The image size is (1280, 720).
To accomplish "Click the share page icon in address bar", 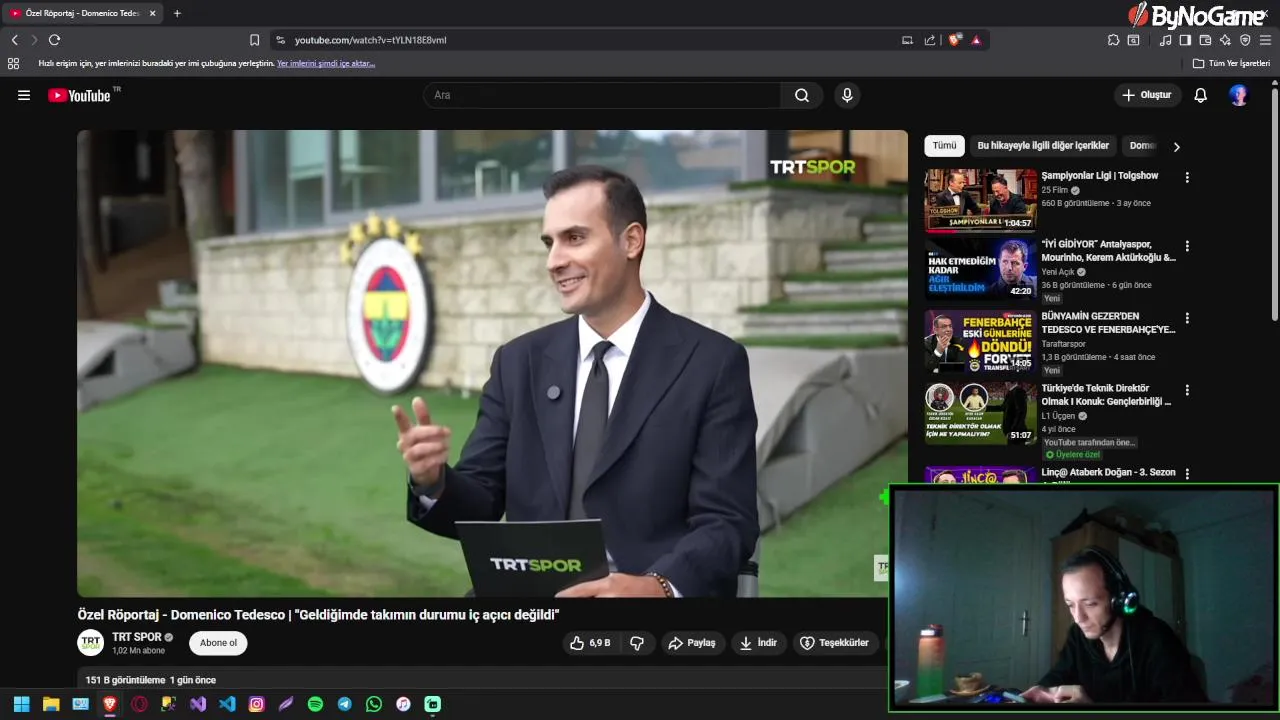I will (930, 40).
